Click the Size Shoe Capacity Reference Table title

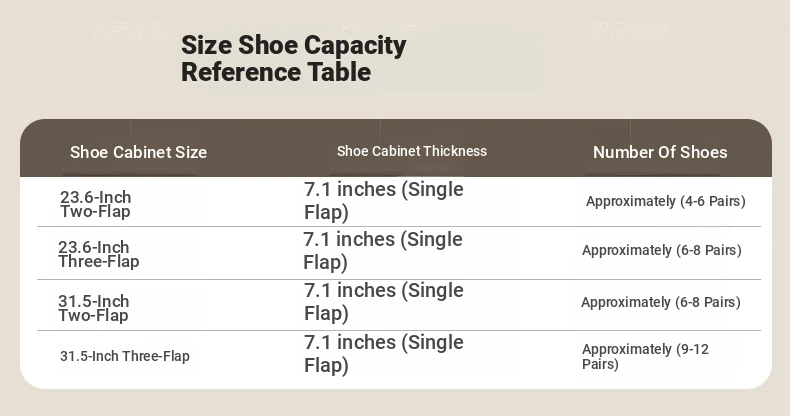[293, 58]
